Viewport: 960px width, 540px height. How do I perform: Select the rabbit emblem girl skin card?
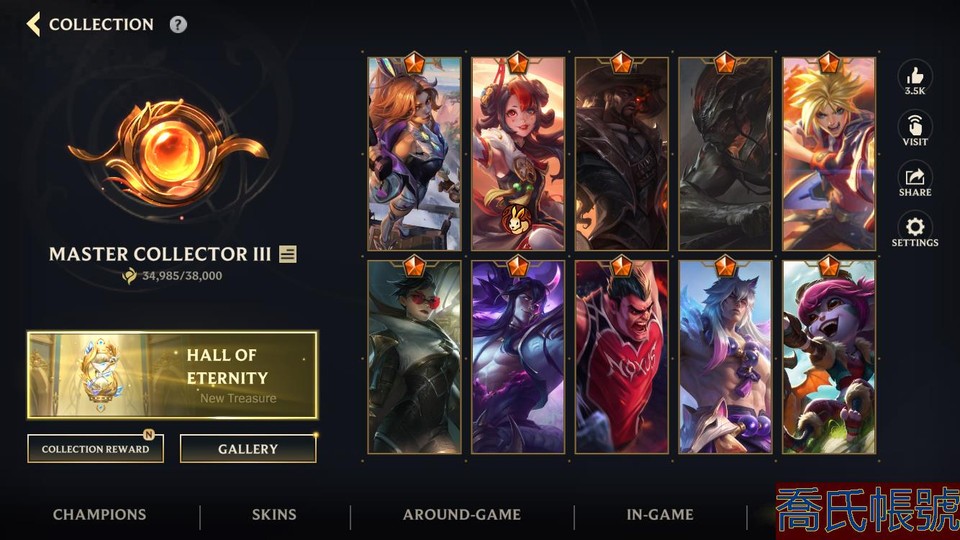(x=518, y=154)
